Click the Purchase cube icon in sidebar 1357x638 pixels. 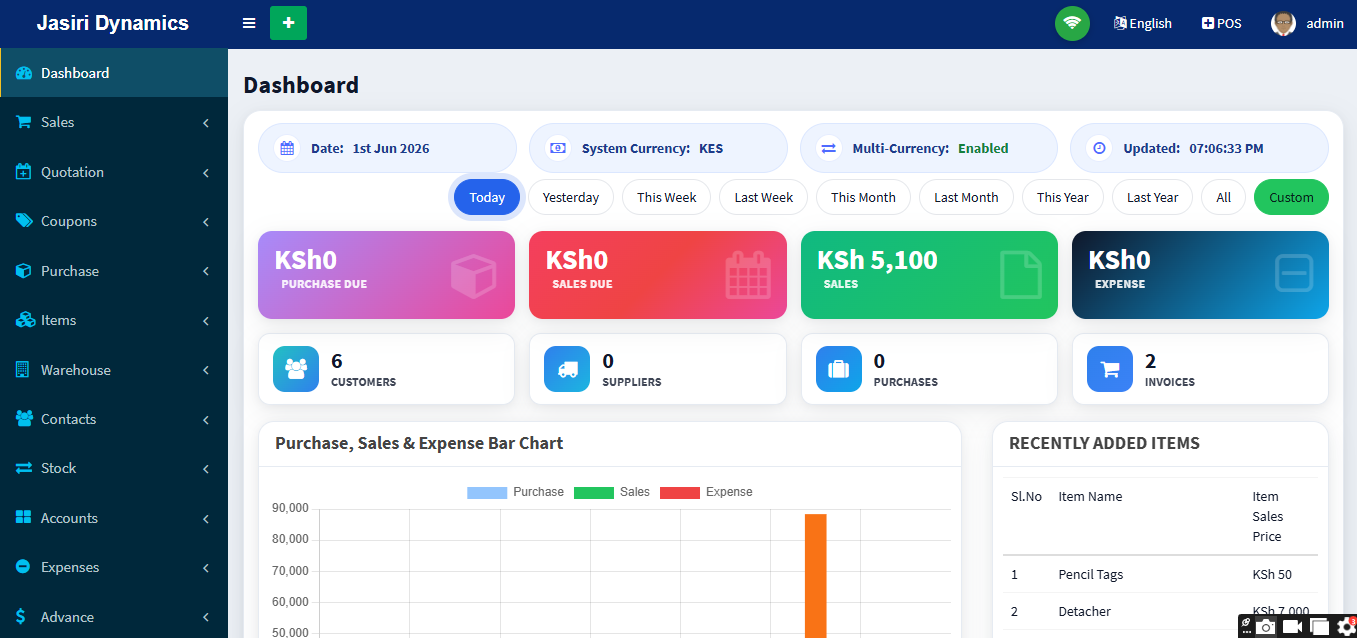(x=24, y=271)
